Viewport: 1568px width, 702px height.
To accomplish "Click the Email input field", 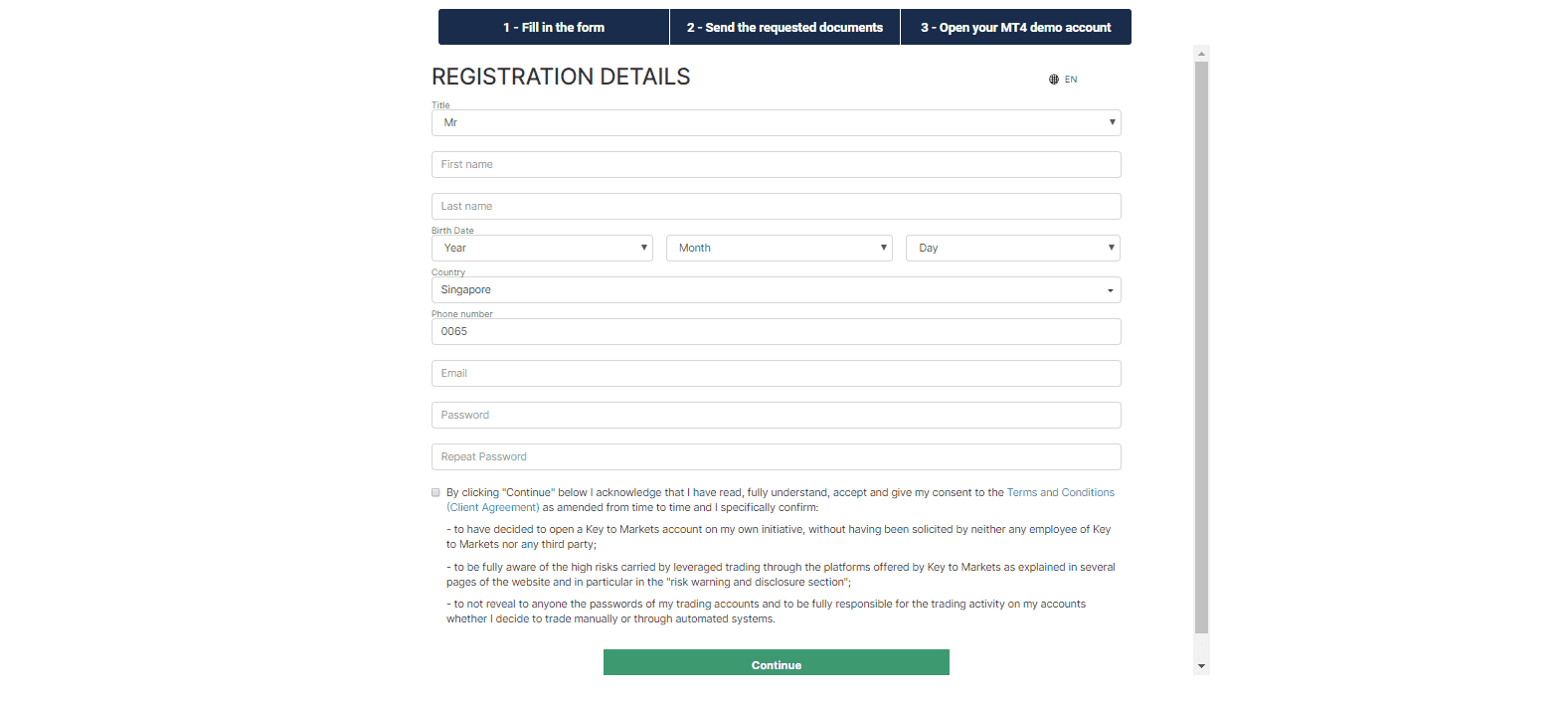I will [x=776, y=373].
